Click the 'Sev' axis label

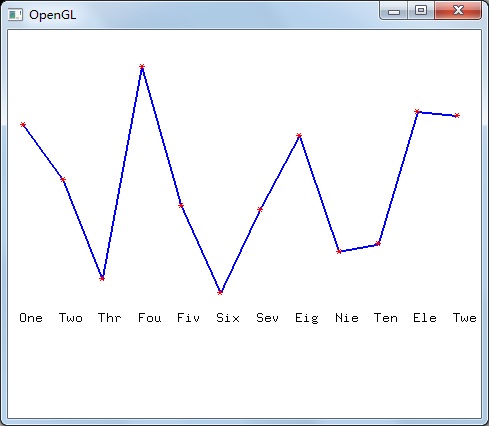tap(267, 318)
